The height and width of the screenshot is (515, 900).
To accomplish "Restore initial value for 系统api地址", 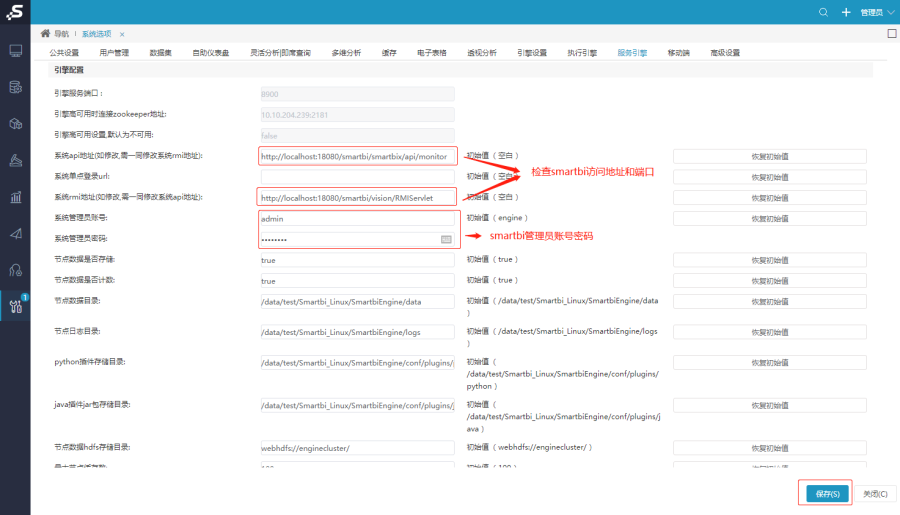I will [x=770, y=156].
